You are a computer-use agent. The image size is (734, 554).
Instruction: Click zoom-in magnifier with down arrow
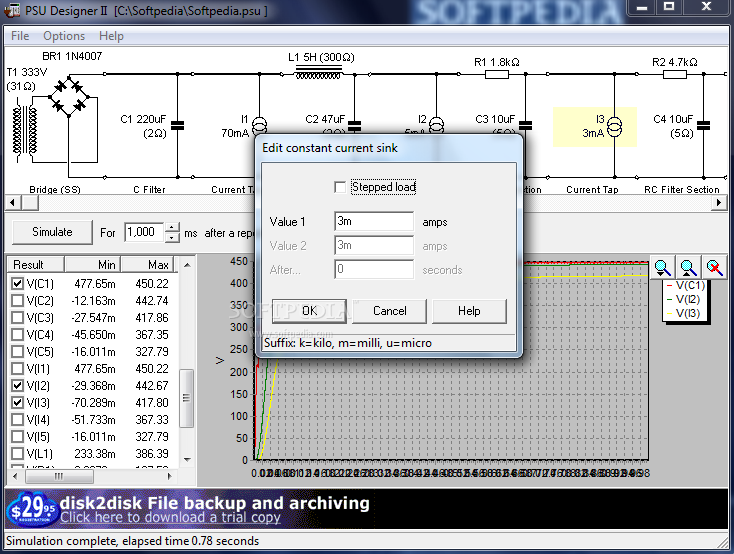pyautogui.click(x=662, y=268)
